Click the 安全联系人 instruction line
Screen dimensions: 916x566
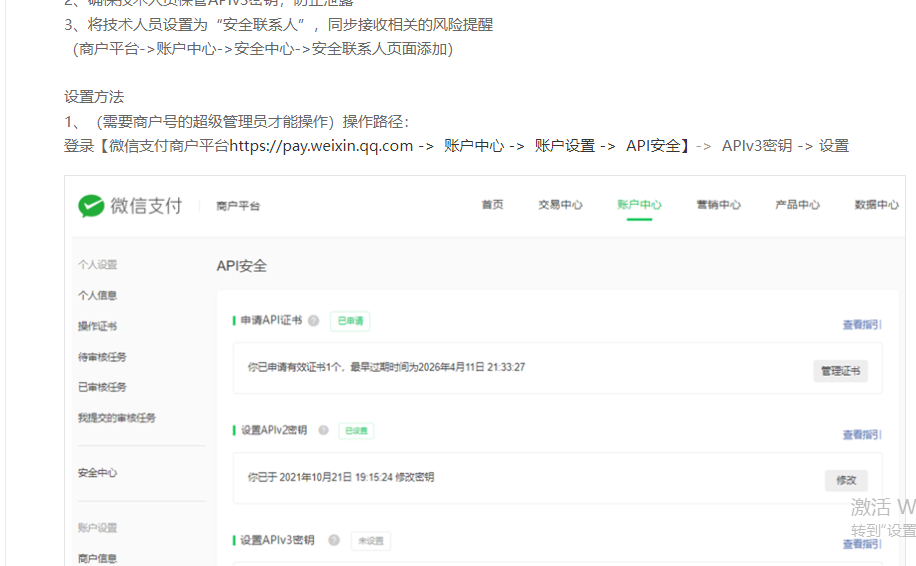pyautogui.click(x=279, y=25)
